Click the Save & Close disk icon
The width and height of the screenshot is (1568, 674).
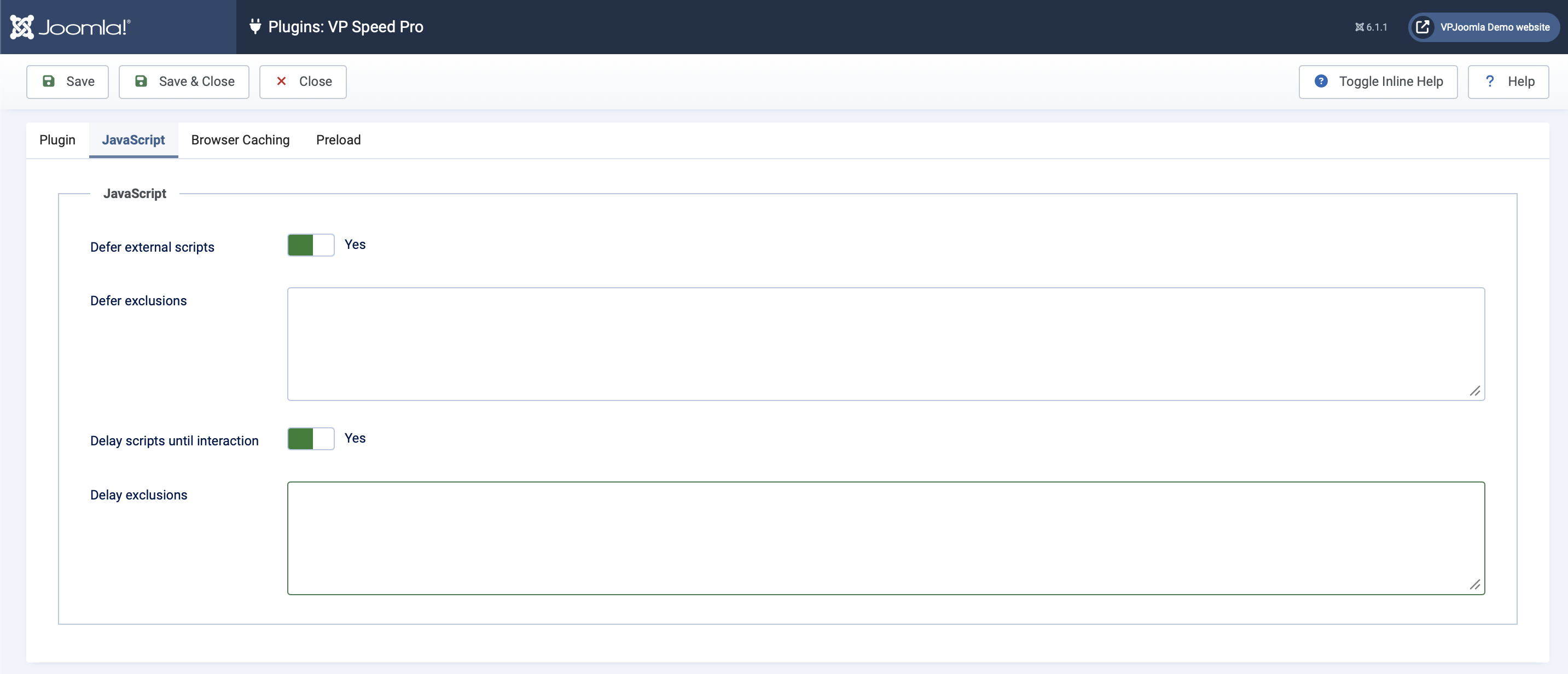click(141, 82)
